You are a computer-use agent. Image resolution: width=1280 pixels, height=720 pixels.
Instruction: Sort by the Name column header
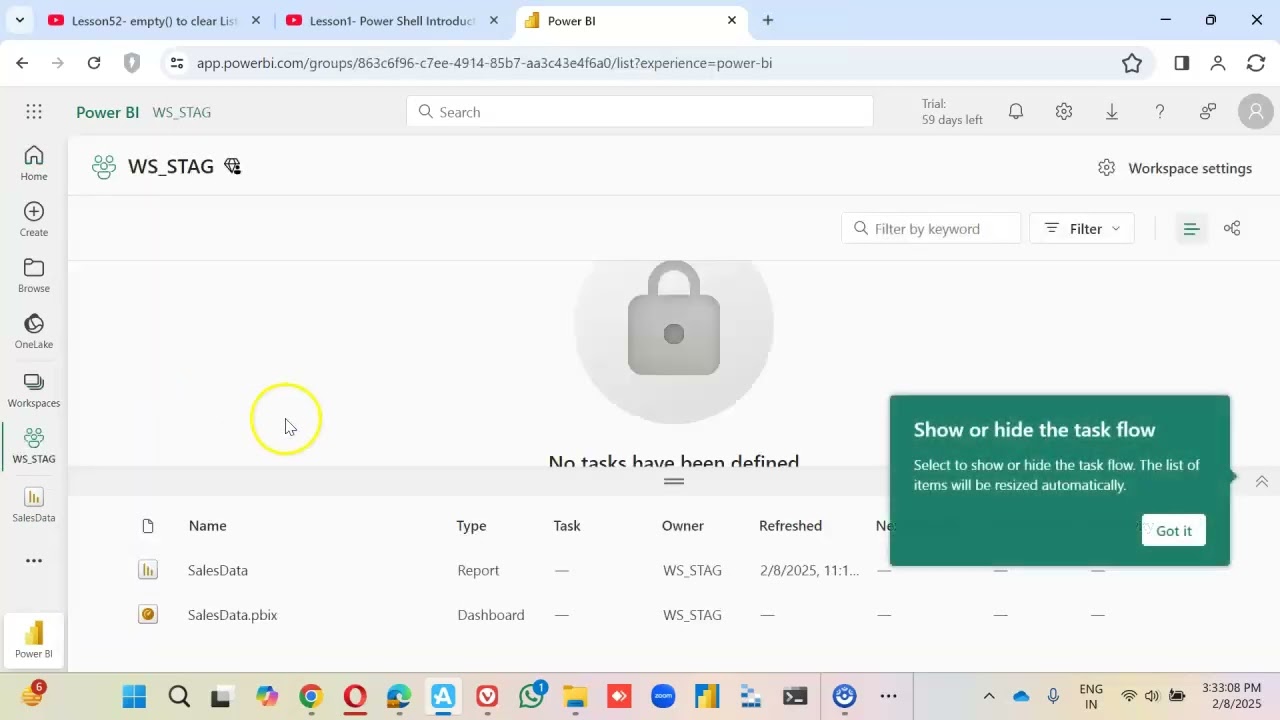[x=208, y=526]
